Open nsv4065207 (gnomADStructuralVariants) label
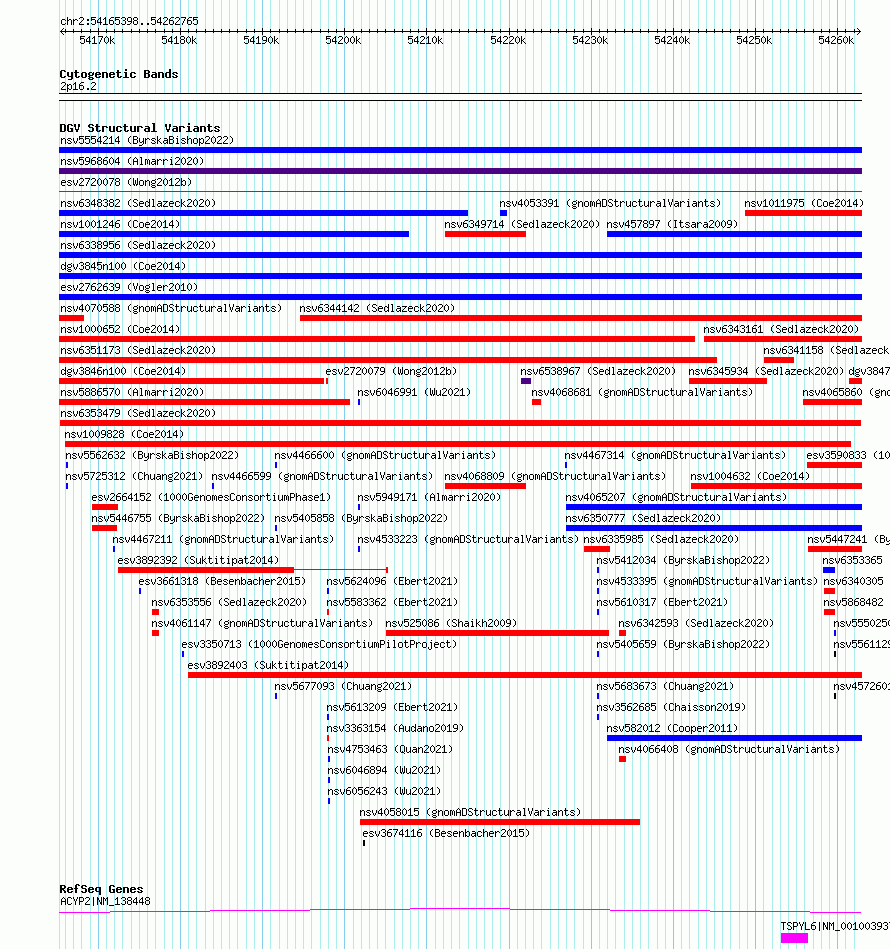 coord(676,497)
